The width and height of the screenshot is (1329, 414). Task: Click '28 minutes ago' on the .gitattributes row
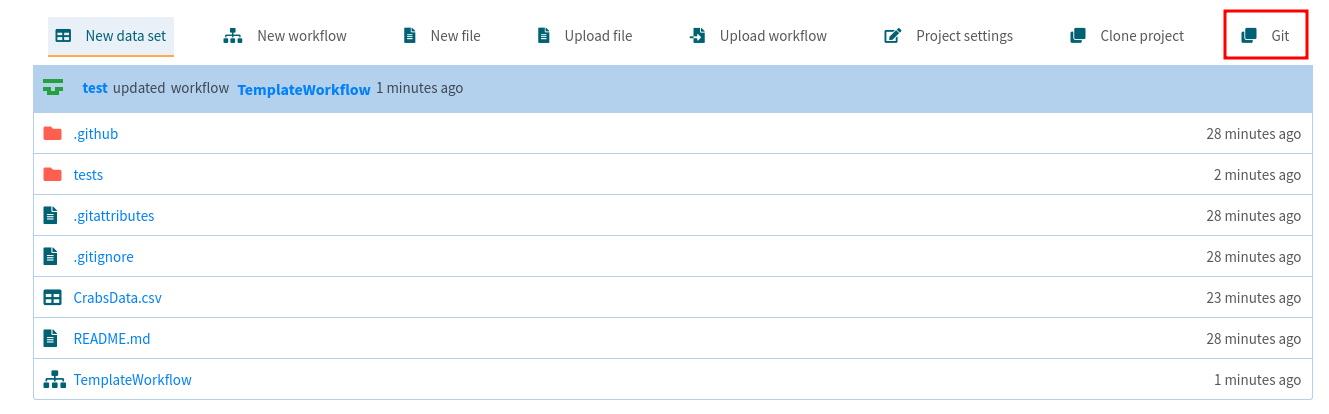click(x=1254, y=216)
